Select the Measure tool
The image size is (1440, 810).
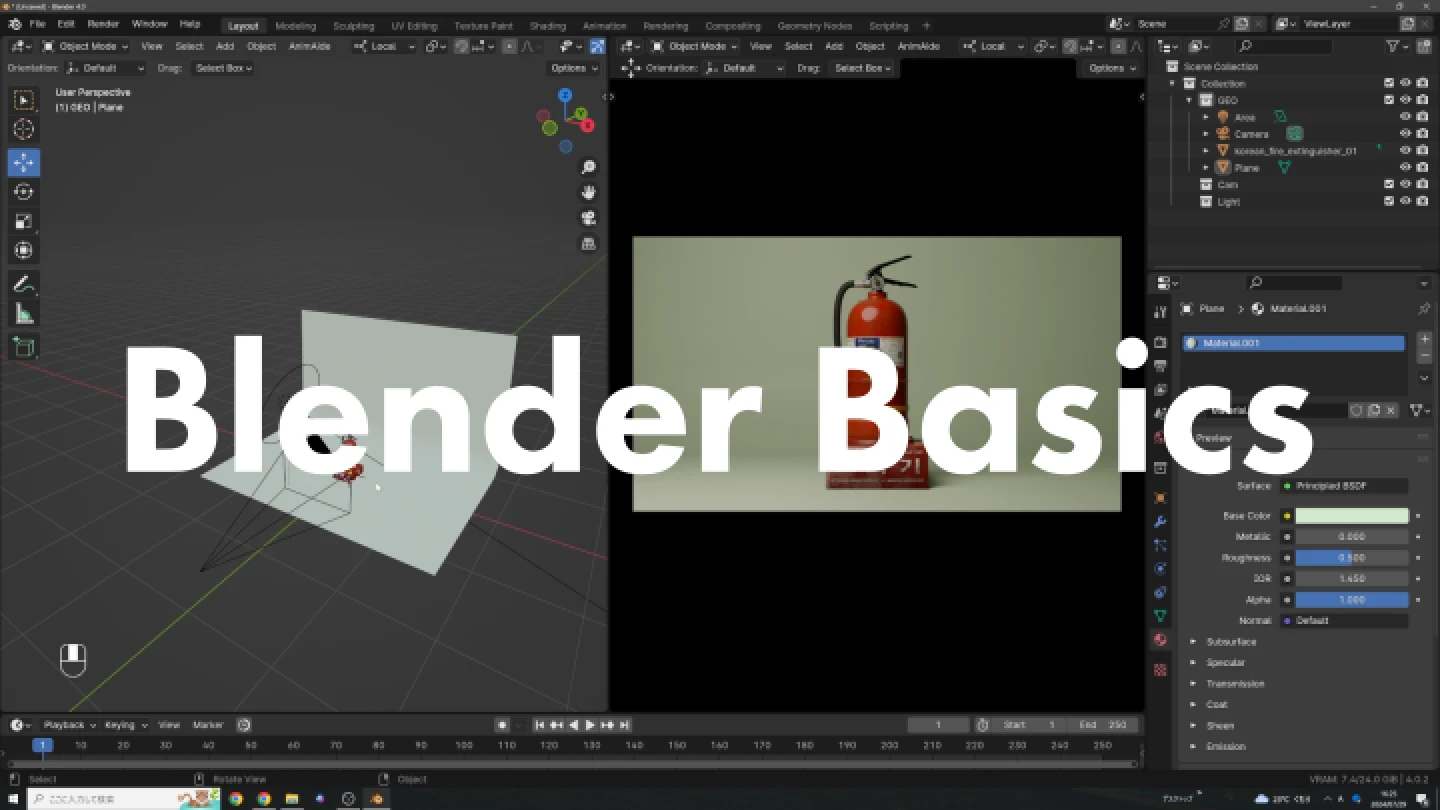(23, 315)
